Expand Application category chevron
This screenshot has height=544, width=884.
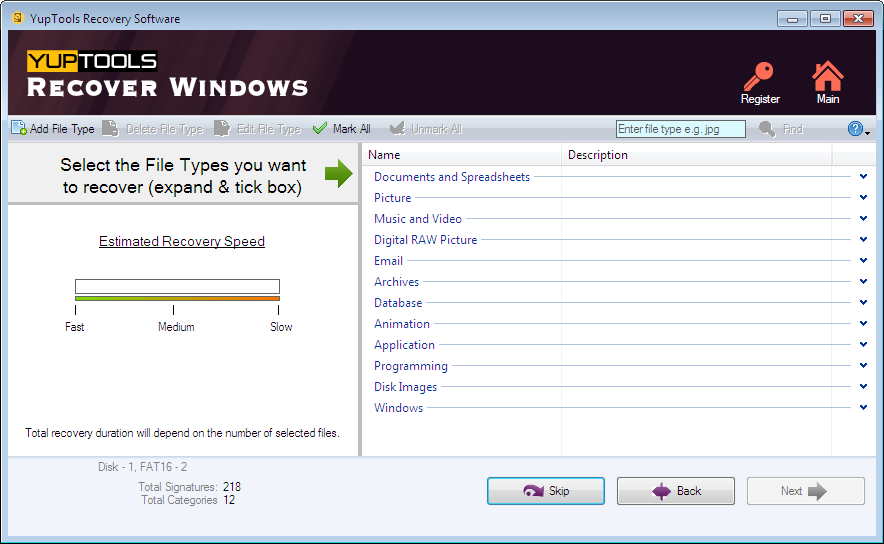tap(863, 344)
